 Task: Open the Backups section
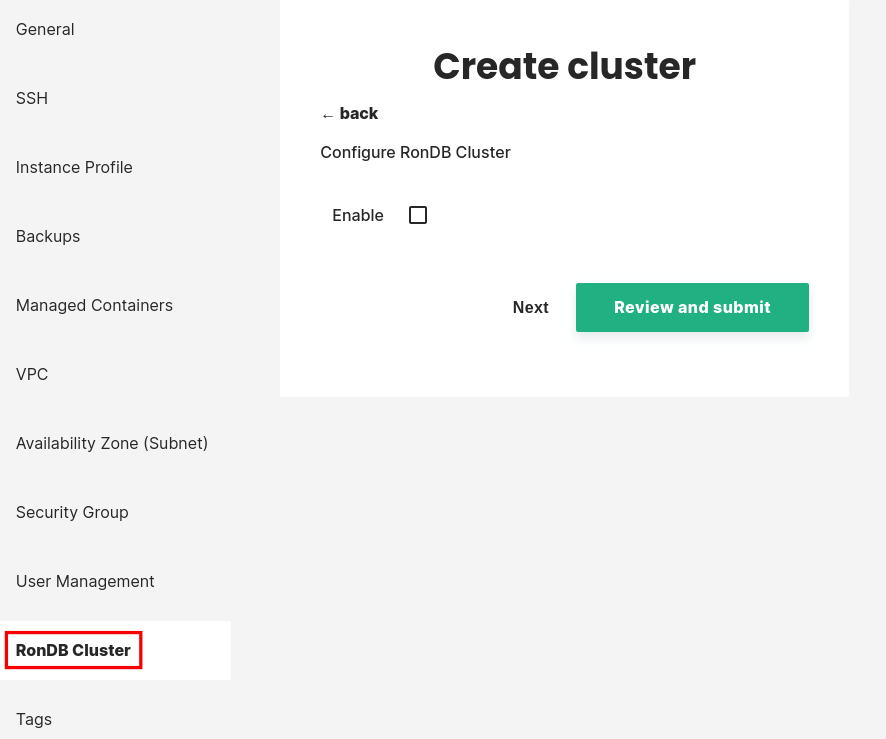pos(48,236)
